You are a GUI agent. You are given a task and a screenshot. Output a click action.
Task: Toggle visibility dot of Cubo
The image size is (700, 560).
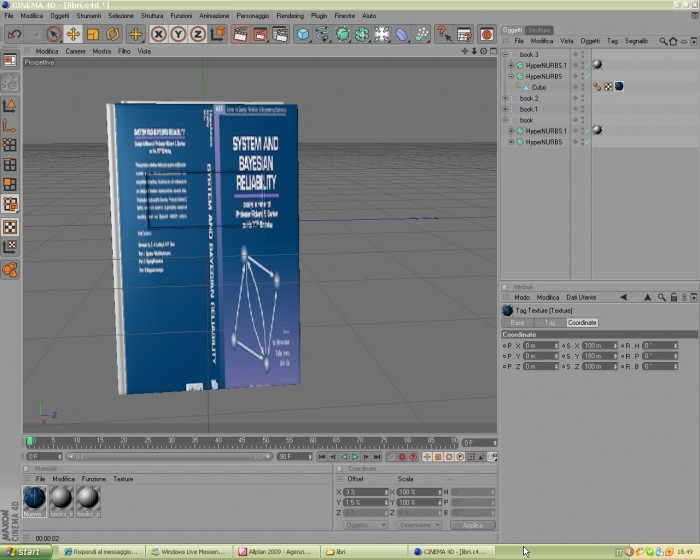tap(575, 87)
